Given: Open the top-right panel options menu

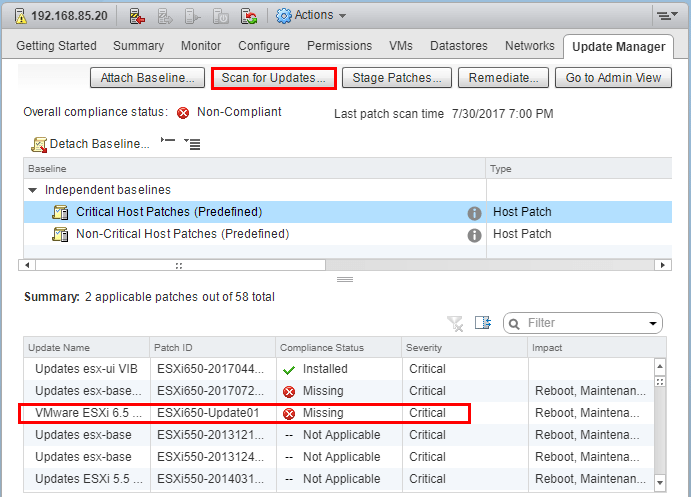Looking at the screenshot, I should (667, 16).
